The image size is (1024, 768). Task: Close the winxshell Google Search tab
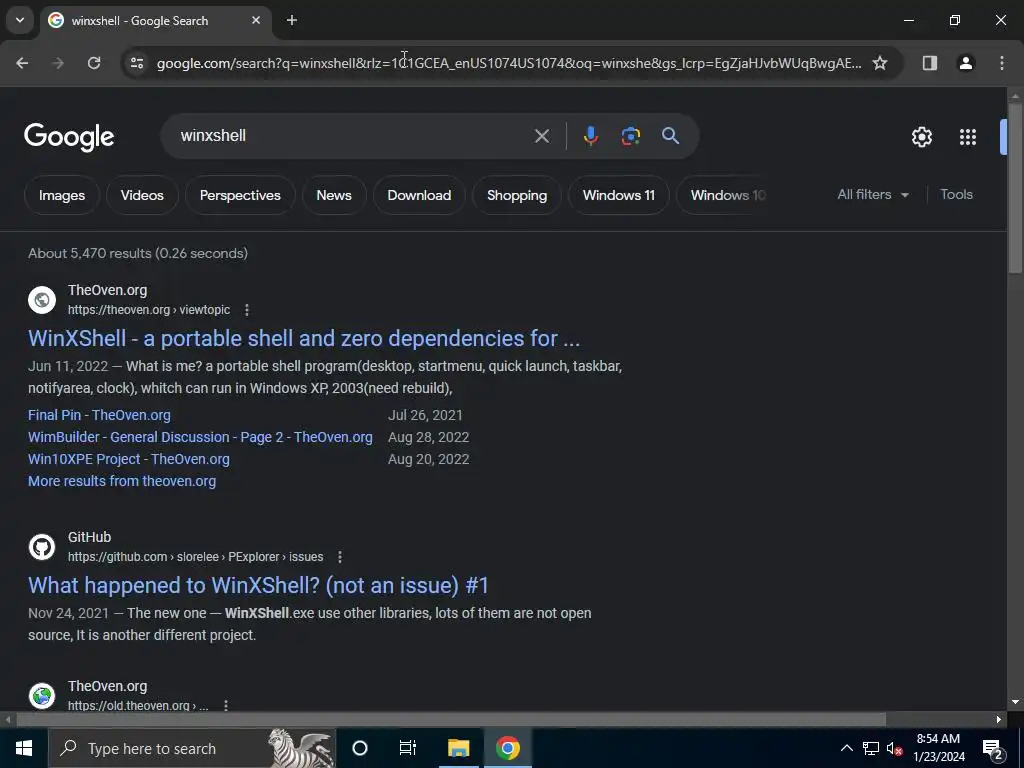(256, 20)
